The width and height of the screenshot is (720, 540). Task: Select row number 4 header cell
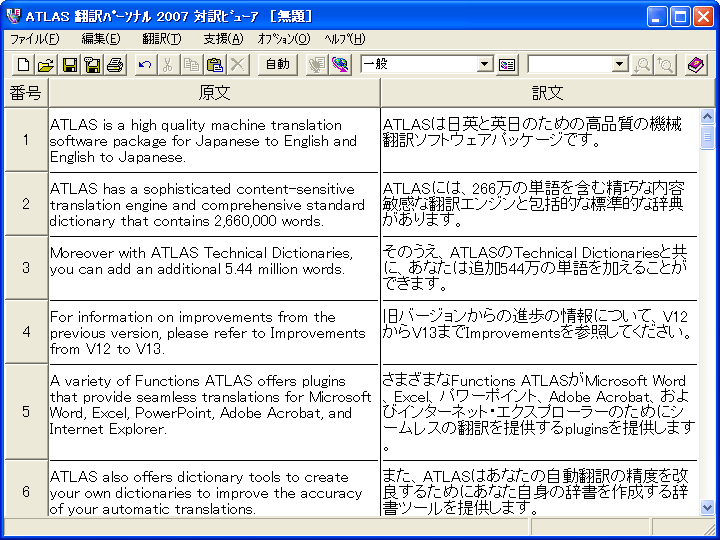click(26, 332)
